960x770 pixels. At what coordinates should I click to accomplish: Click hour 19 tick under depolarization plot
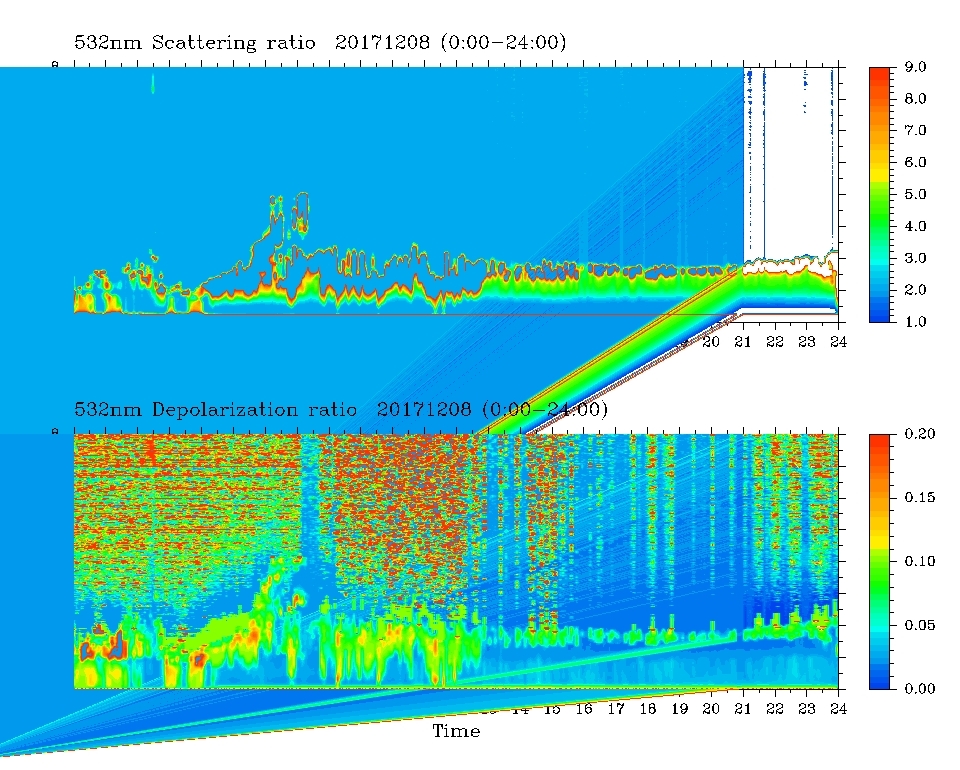point(679,708)
